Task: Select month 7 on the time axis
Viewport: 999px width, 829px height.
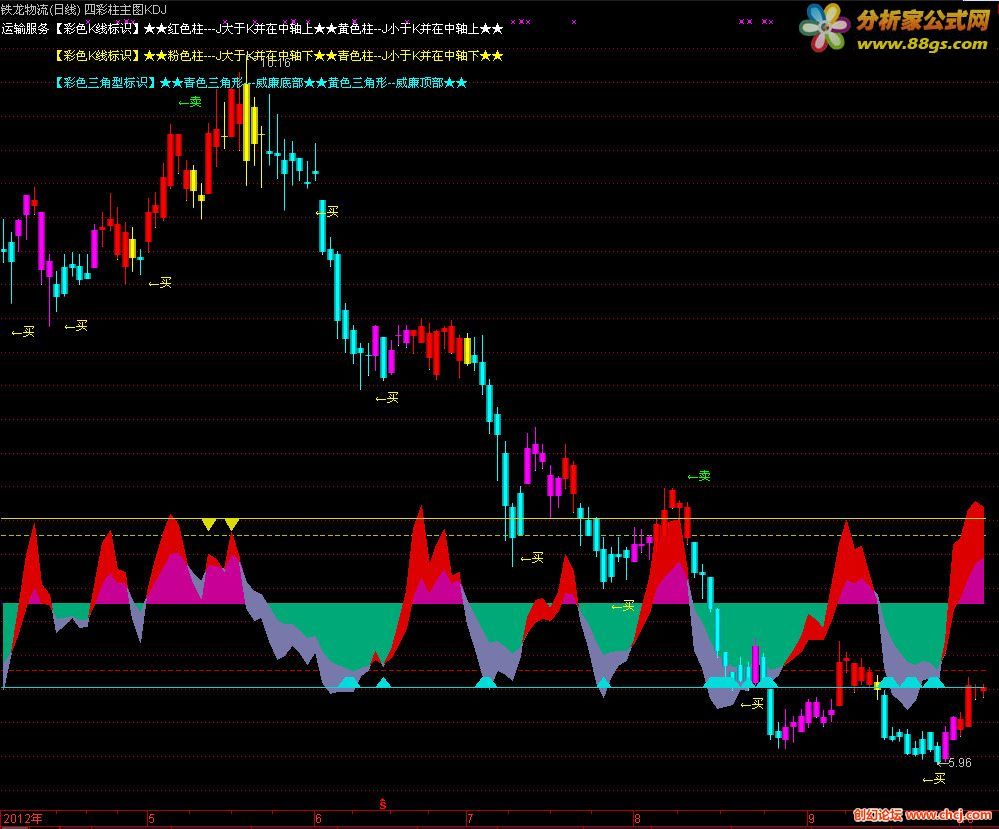Action: point(470,819)
